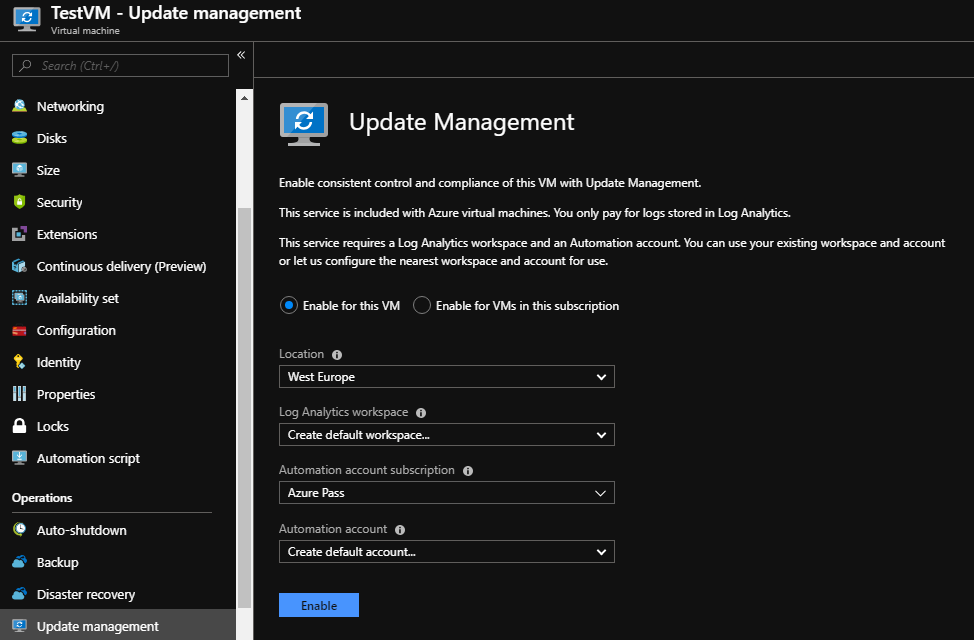Image resolution: width=974 pixels, height=640 pixels.
Task: Click the Auto-shutdown clock icon
Action: point(19,529)
